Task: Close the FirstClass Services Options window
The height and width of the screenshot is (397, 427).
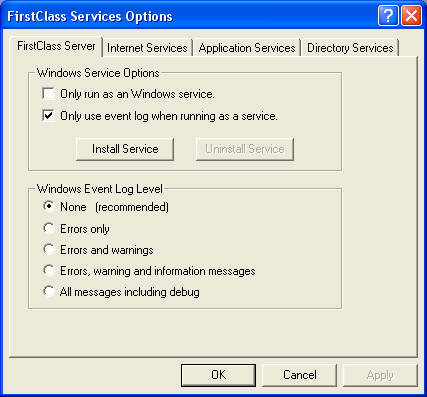Action: point(411,15)
